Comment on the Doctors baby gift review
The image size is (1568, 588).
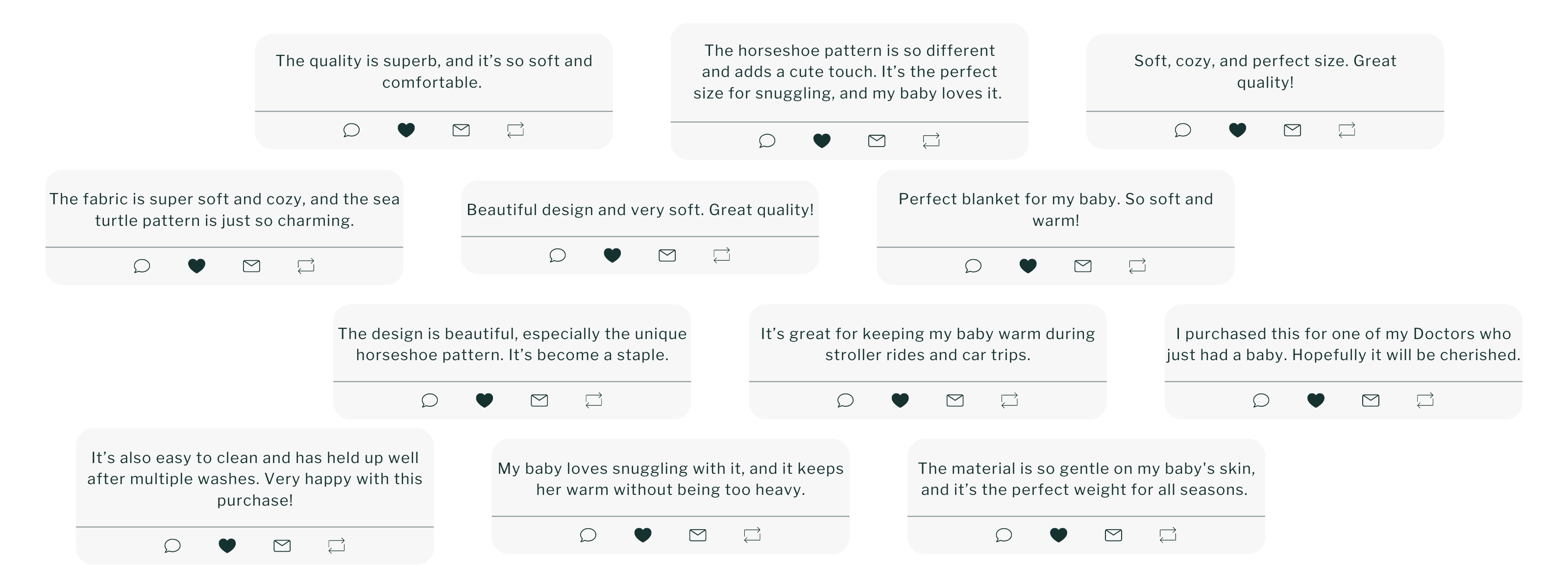click(x=1261, y=400)
